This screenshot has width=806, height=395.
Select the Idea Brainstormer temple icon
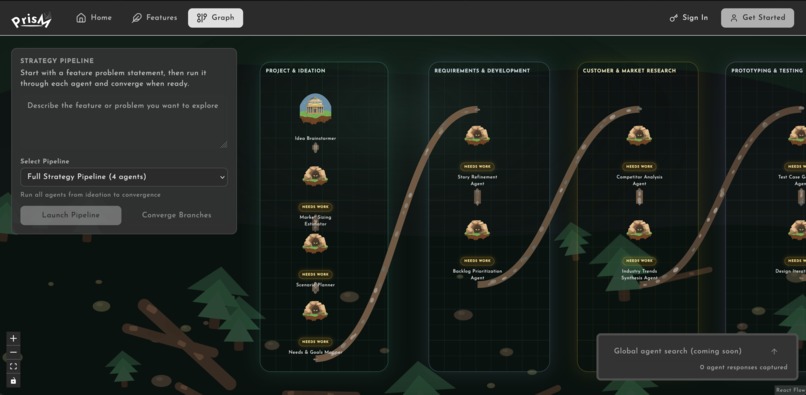click(x=315, y=109)
